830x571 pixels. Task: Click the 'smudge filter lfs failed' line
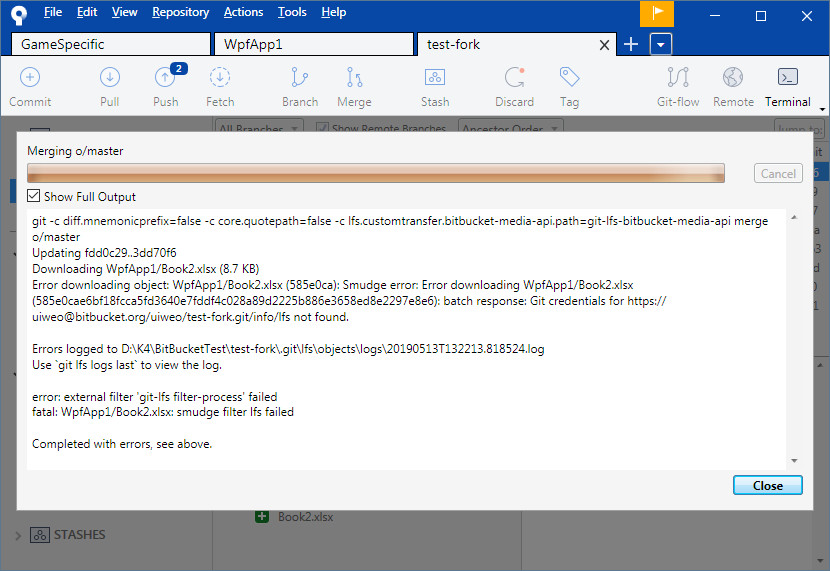pos(163,412)
